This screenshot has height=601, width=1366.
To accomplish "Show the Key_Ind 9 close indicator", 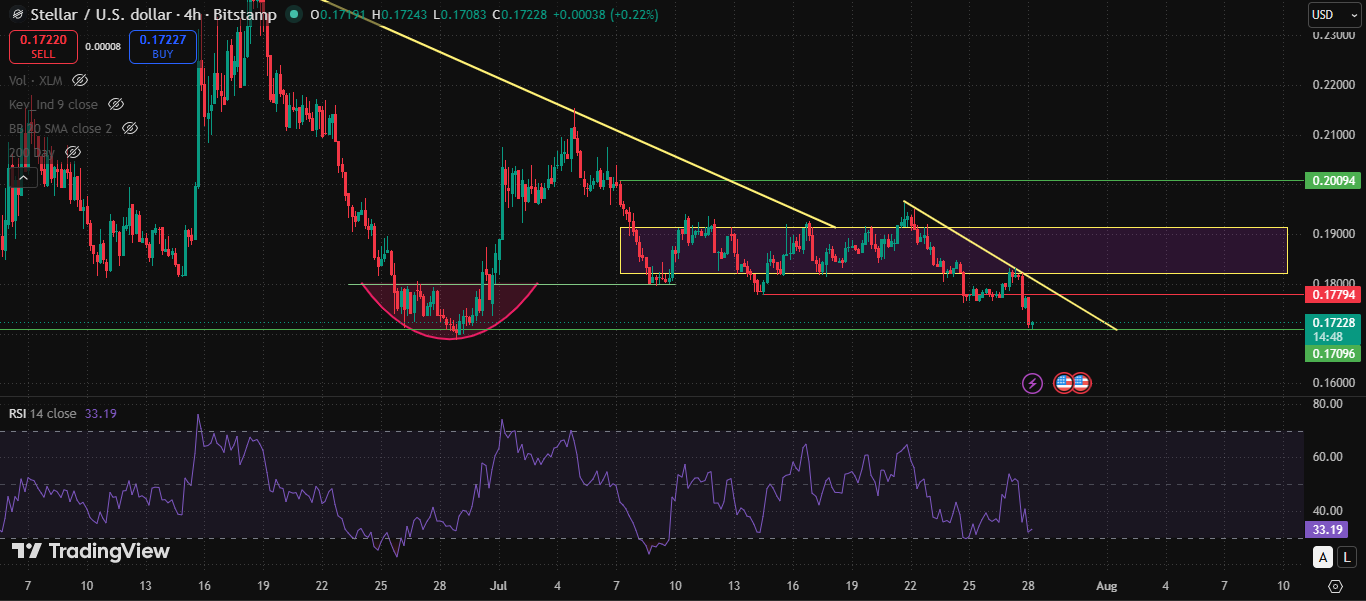I will 116,104.
